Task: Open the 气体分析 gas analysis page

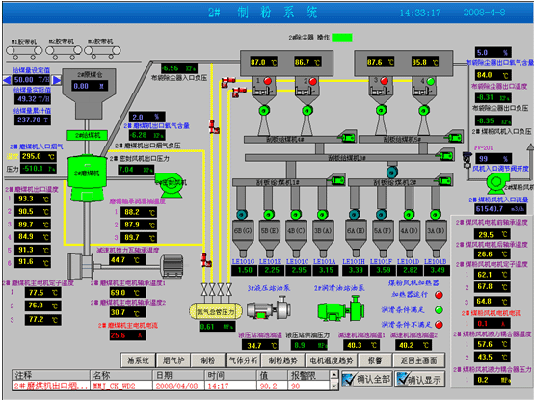Action: (x=243, y=361)
